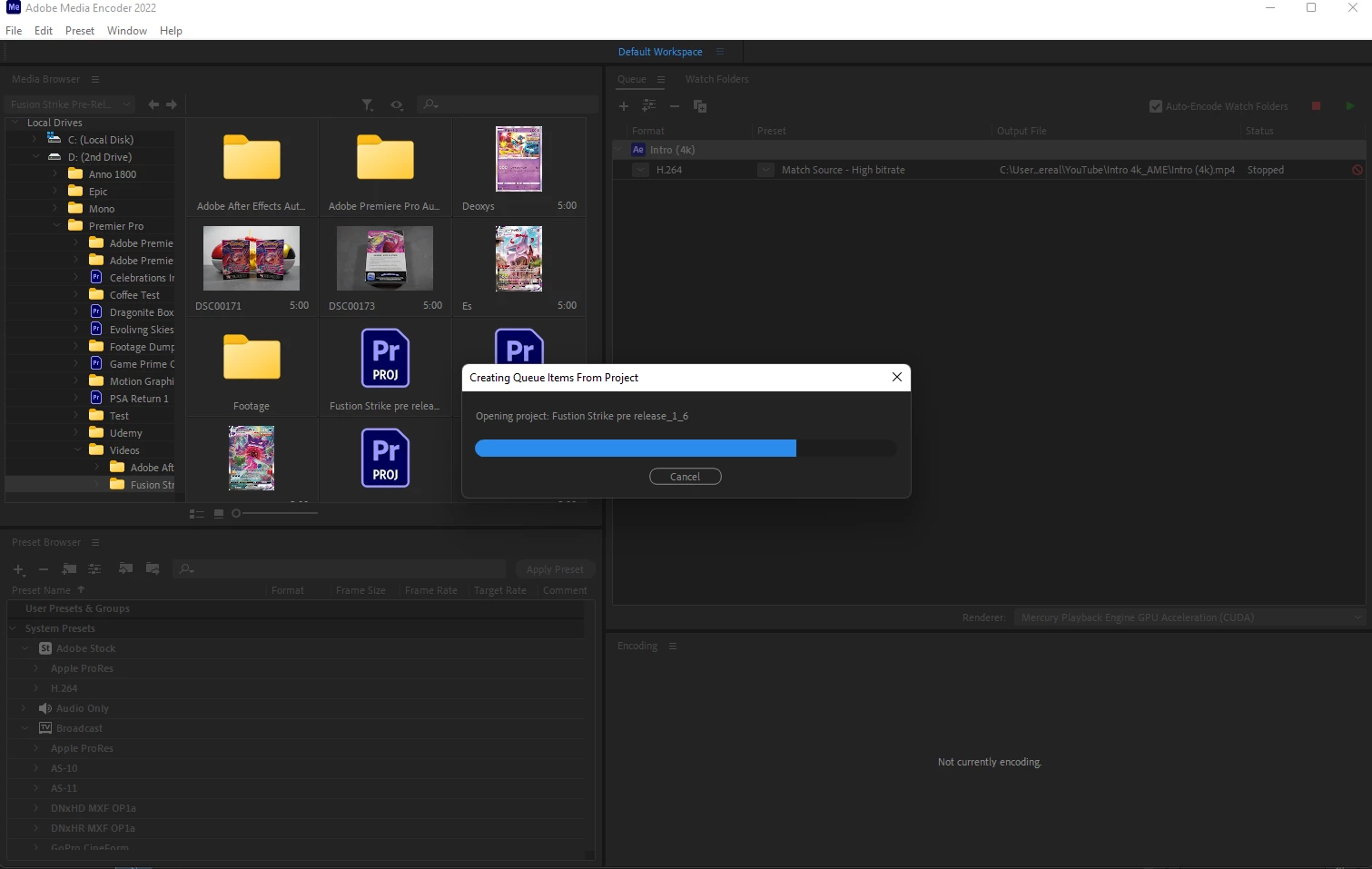The height and width of the screenshot is (869, 1372).
Task: Collapse the D: (2nd Drive) node
Action: pos(36,157)
